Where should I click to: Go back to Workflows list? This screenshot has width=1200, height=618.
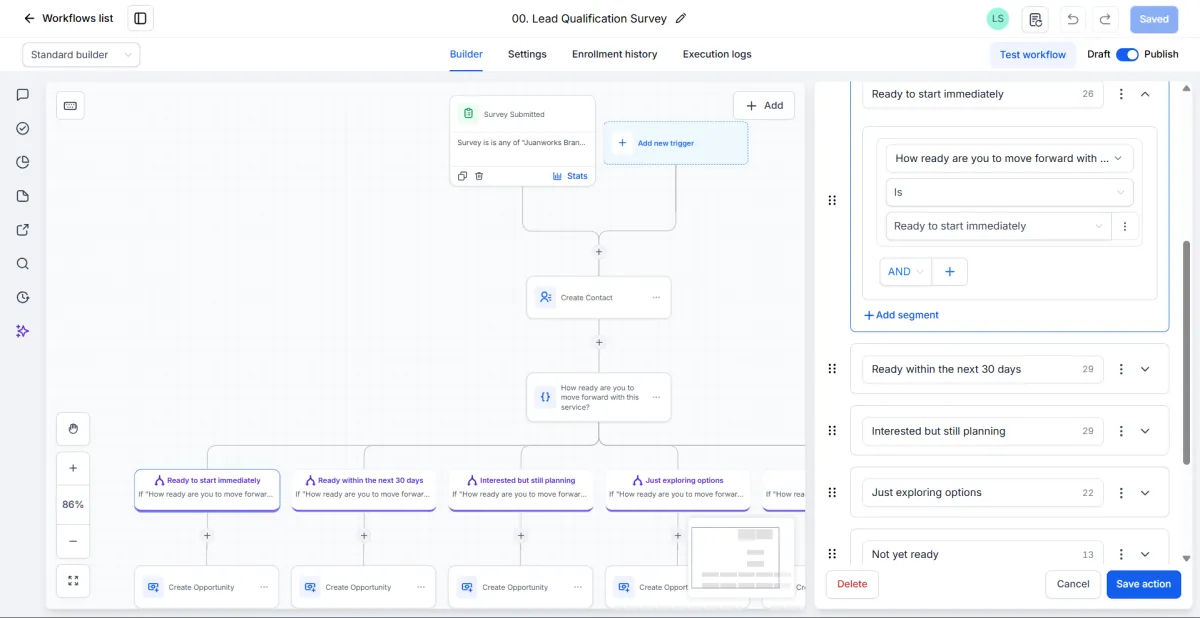68,18
